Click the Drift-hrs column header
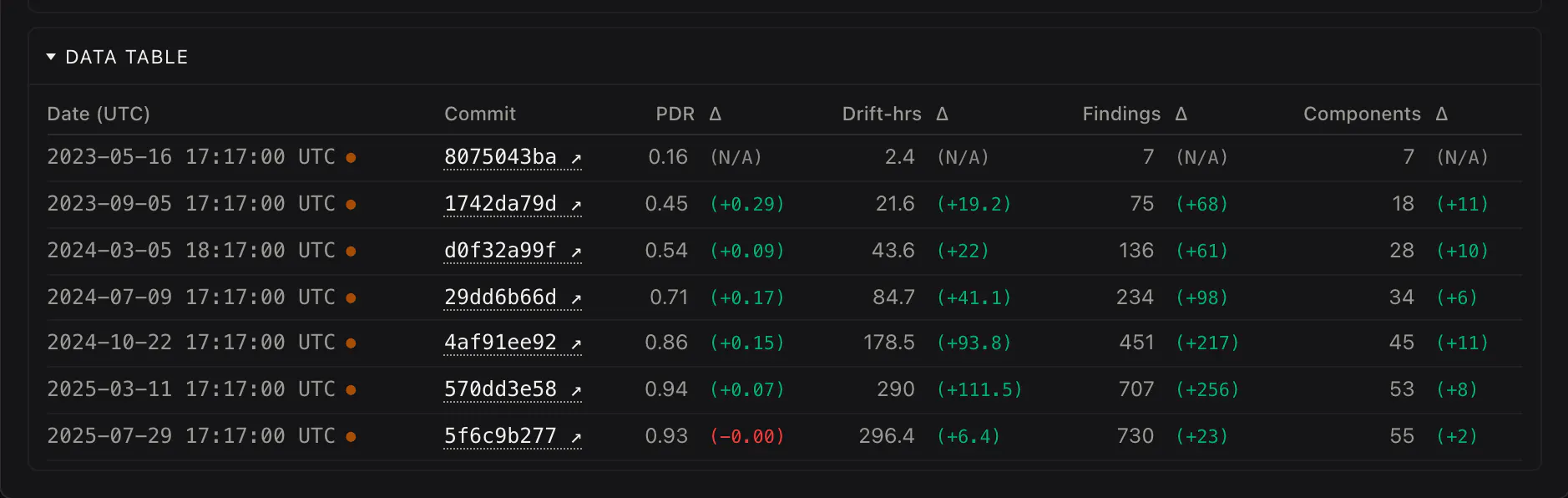Viewport: 1568px width, 498px height. coord(882,114)
